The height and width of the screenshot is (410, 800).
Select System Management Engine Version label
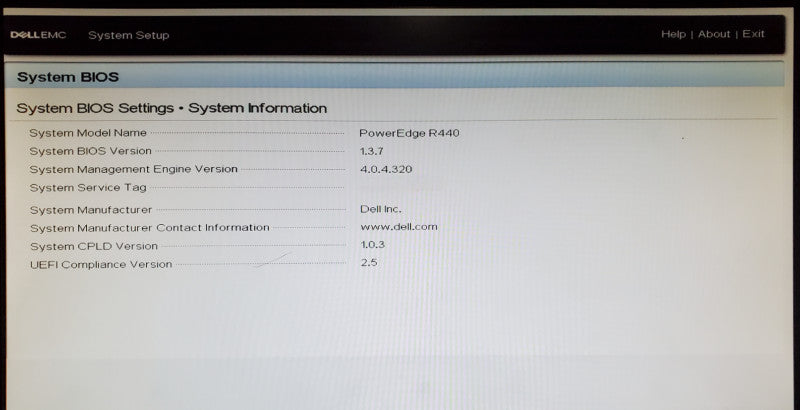[134, 169]
